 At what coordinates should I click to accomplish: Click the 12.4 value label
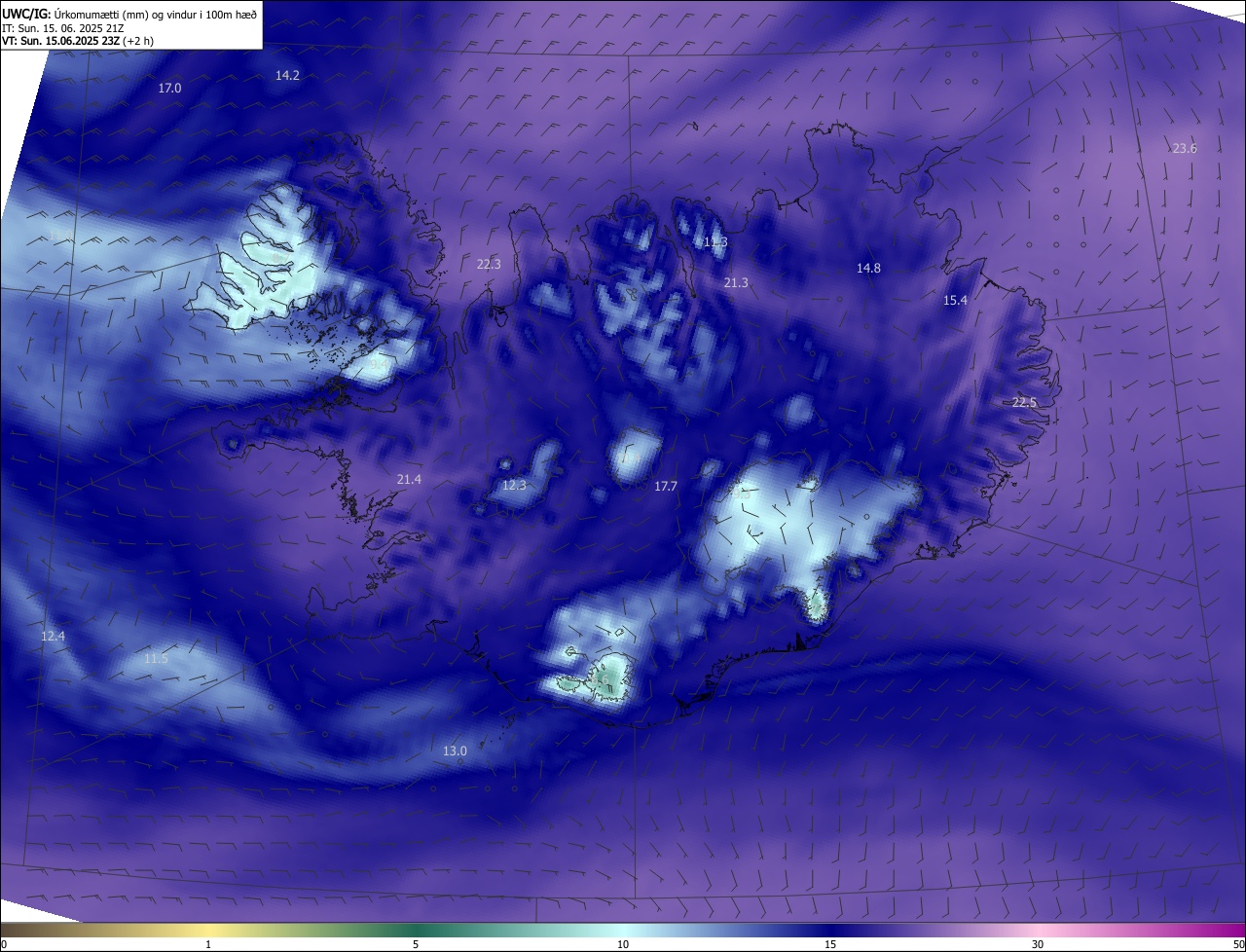pyautogui.click(x=53, y=636)
